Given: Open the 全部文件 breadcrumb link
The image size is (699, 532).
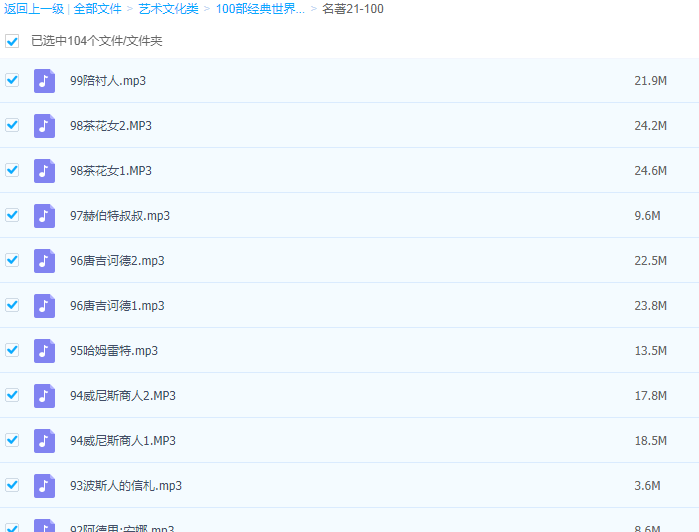Looking at the screenshot, I should click(97, 9).
